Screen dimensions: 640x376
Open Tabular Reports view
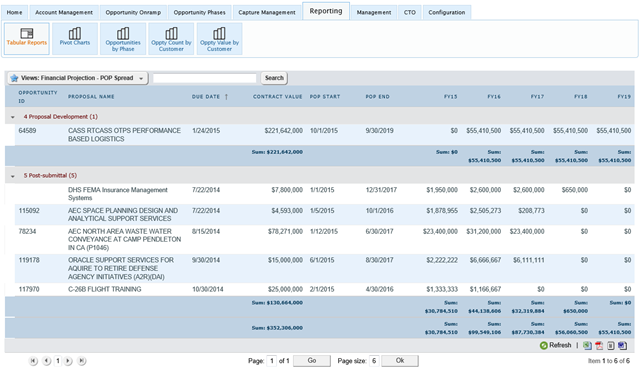tap(27, 38)
